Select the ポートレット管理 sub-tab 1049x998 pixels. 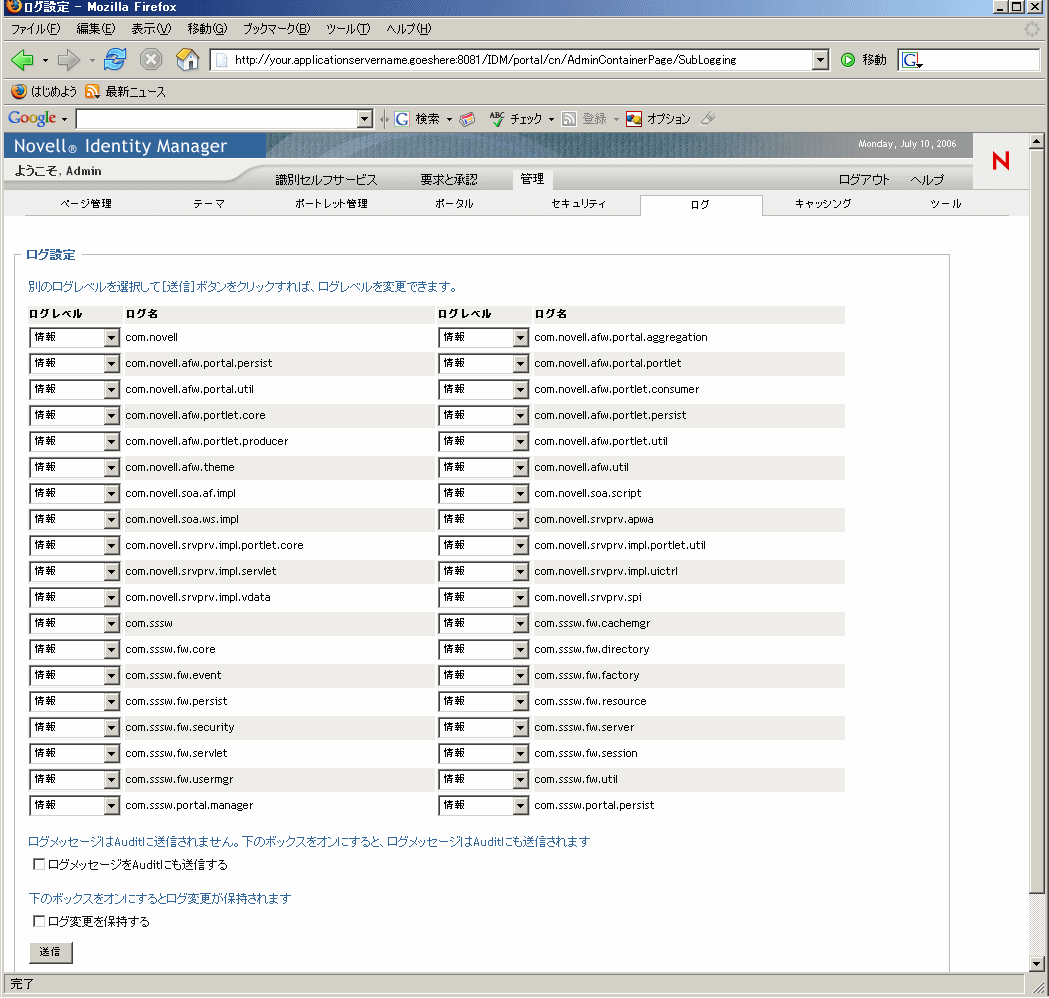point(331,203)
